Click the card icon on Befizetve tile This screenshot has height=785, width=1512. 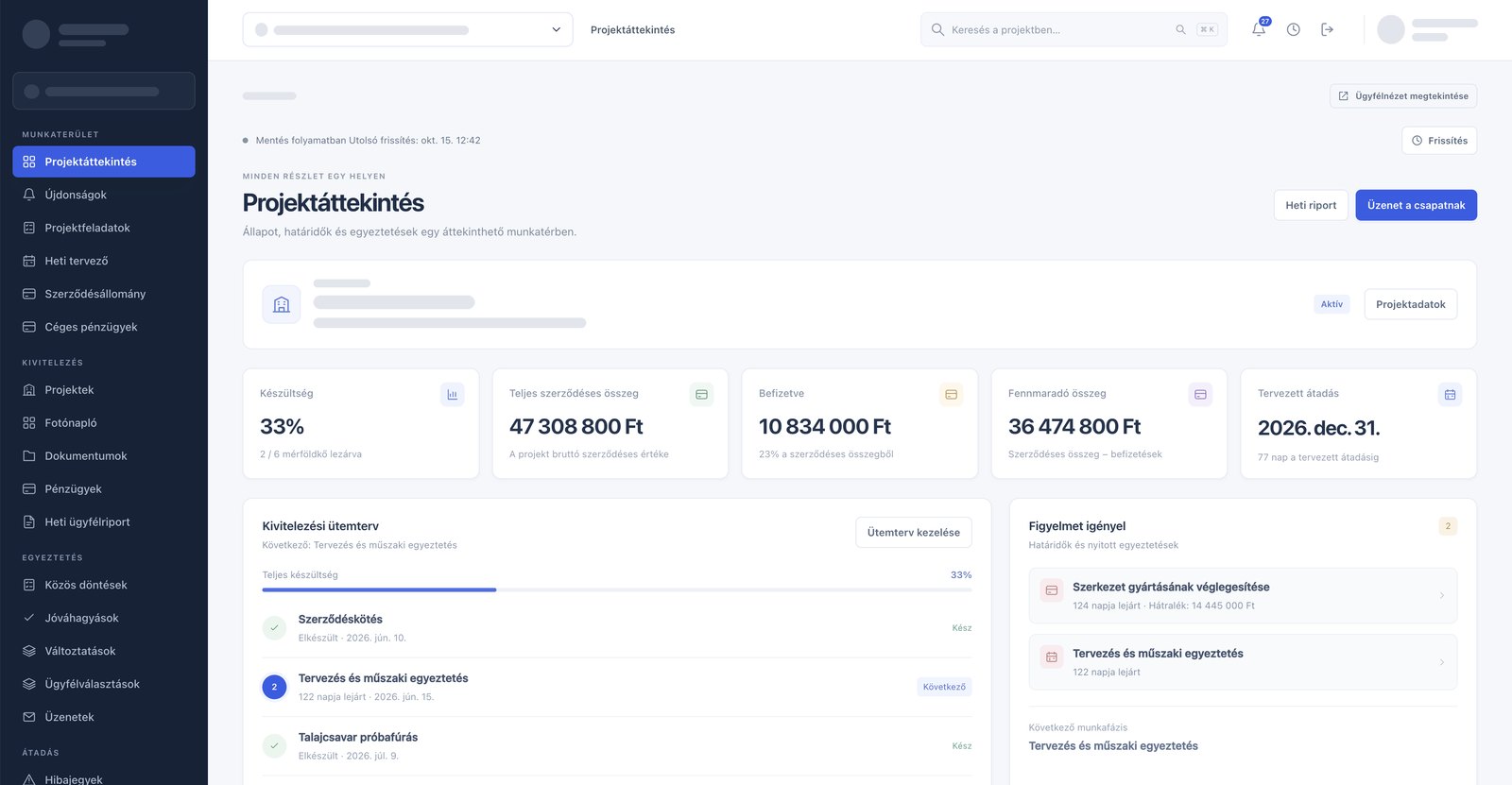pyautogui.click(x=952, y=395)
